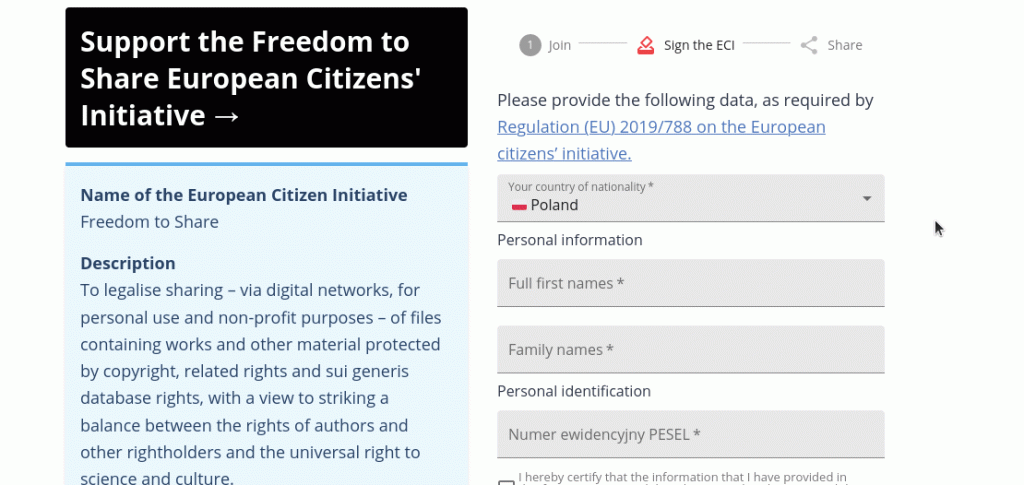
Task: Click the Poland flag icon
Action: click(x=519, y=206)
